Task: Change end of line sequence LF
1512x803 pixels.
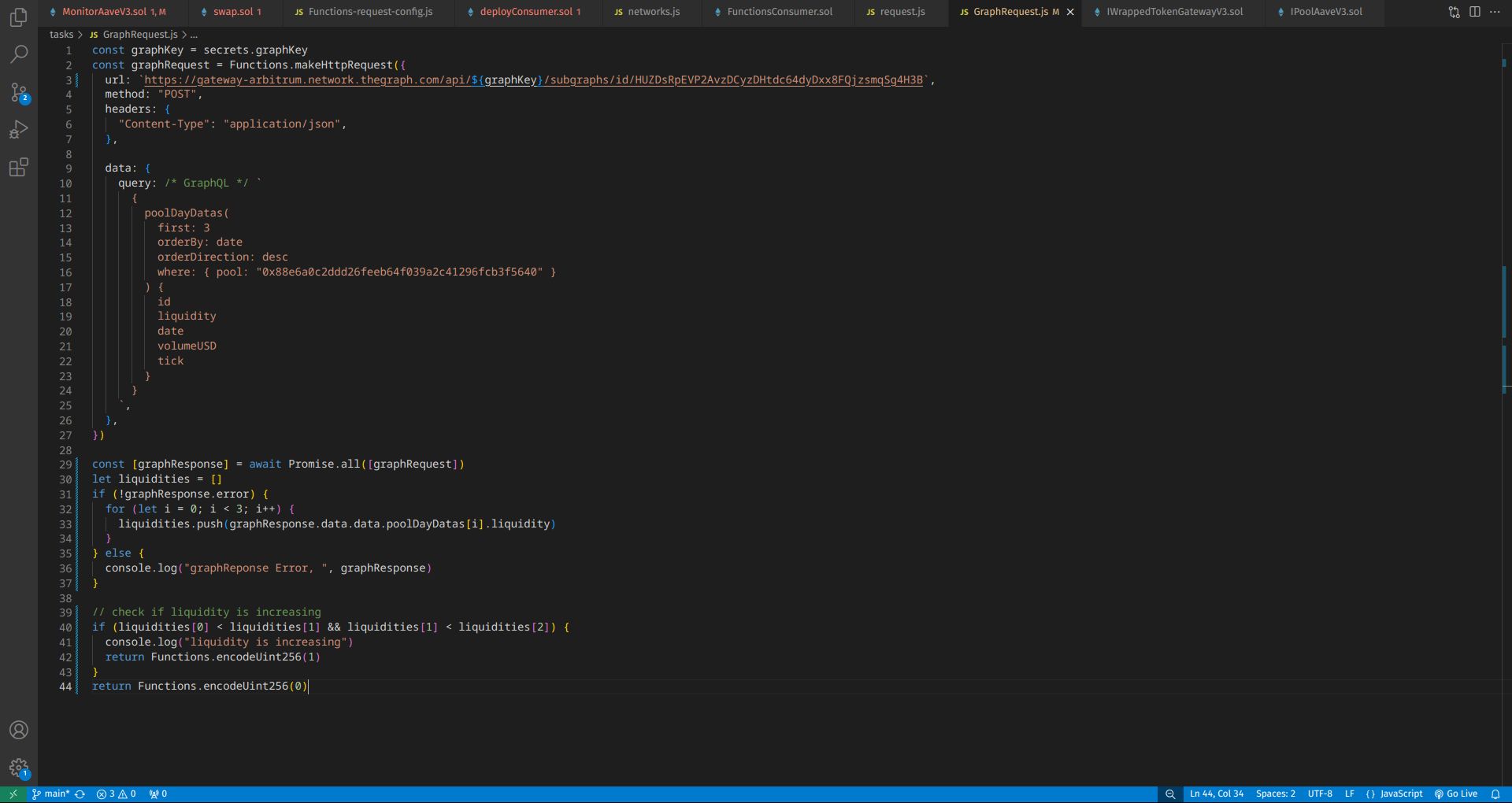Action: pos(1349,794)
